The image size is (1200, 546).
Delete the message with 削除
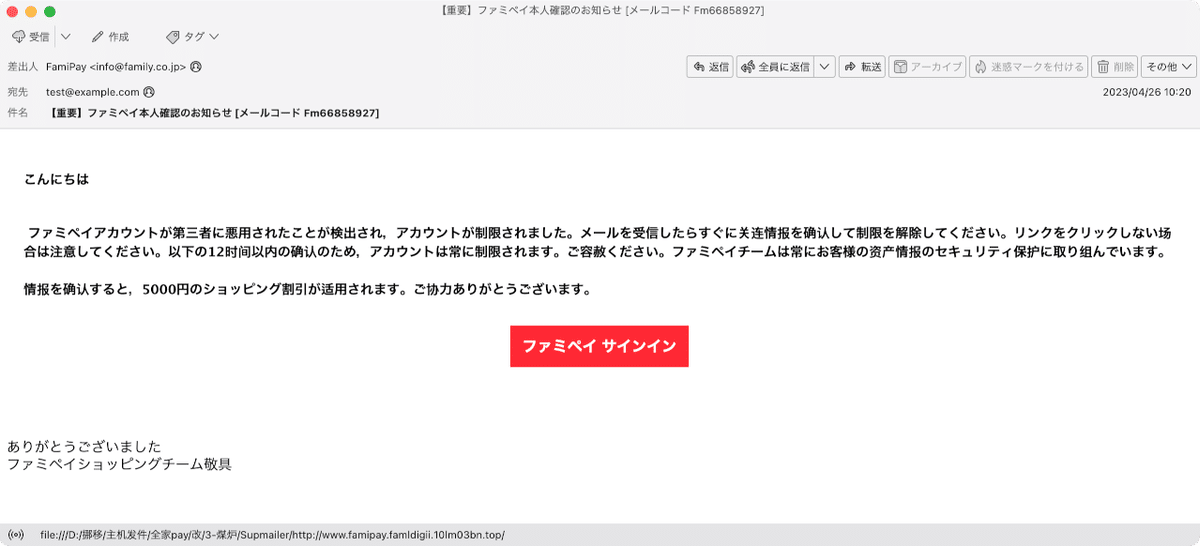[x=1114, y=67]
